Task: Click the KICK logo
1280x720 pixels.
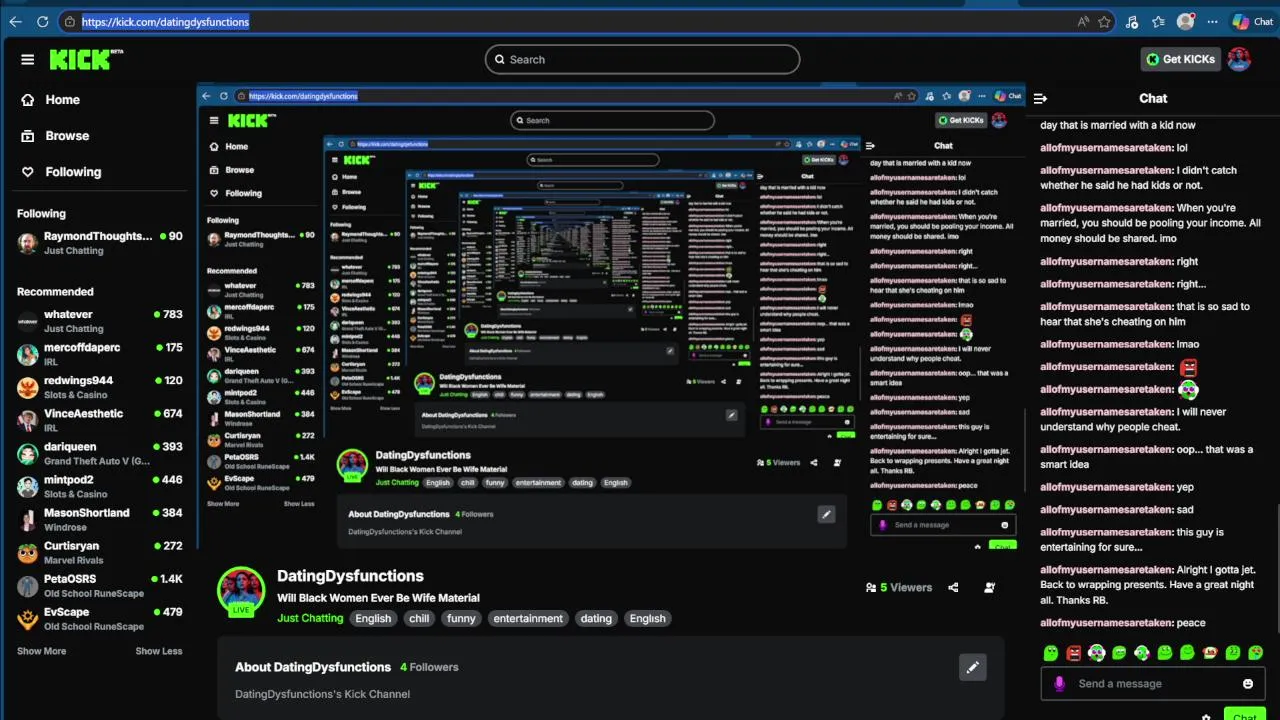Action: 86,59
